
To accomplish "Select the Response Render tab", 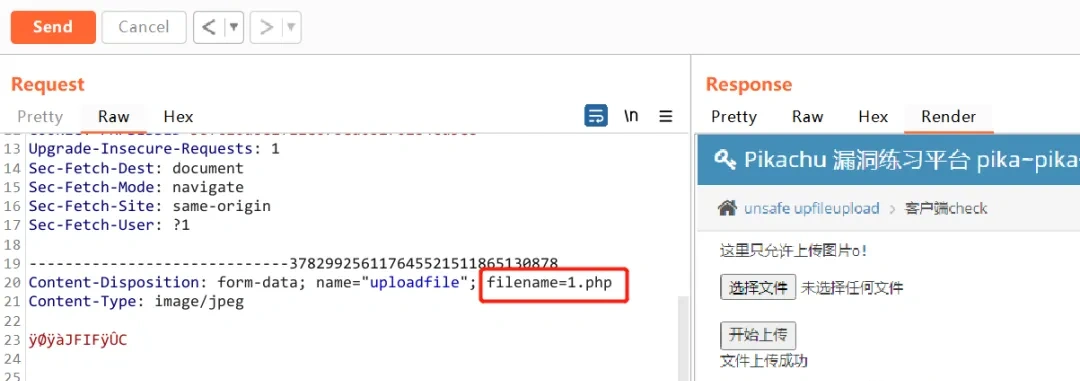I will (948, 117).
